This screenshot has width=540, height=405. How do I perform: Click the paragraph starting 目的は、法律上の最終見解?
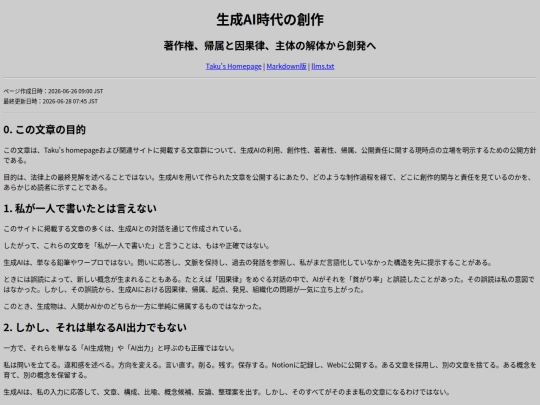268,182
